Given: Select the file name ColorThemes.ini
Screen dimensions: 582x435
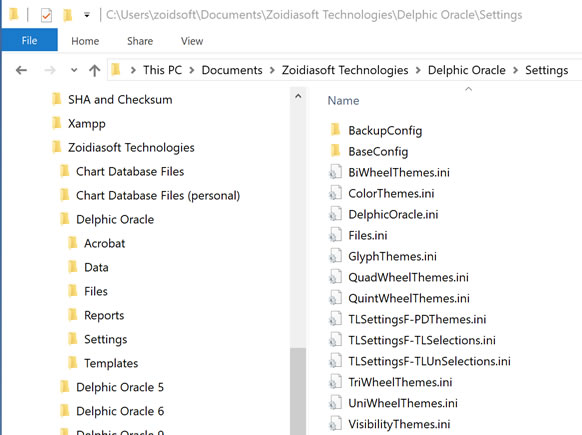Looking at the screenshot, I should click(x=391, y=193).
